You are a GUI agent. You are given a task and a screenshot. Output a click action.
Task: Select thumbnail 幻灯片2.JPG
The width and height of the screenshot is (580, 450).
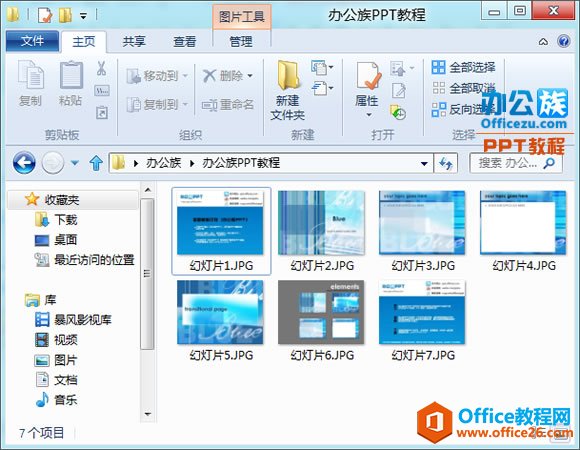click(322, 231)
